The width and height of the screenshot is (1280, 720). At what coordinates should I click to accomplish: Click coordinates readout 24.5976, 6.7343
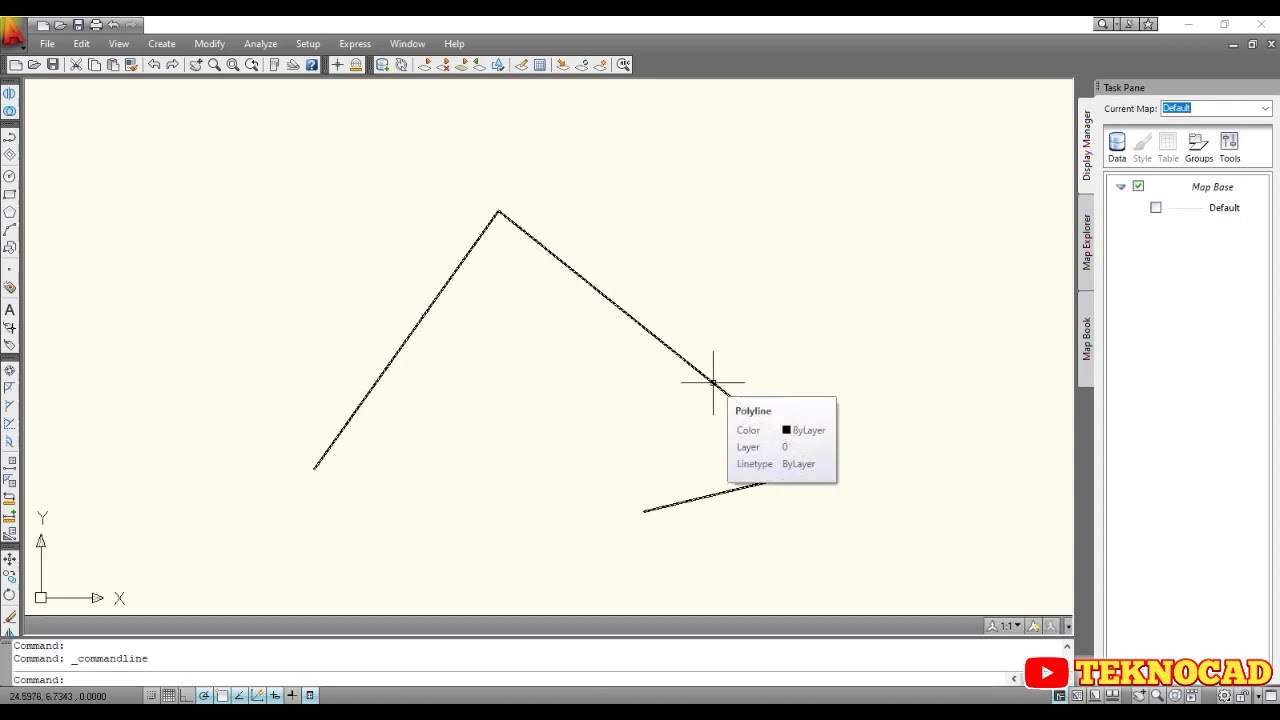click(58, 696)
